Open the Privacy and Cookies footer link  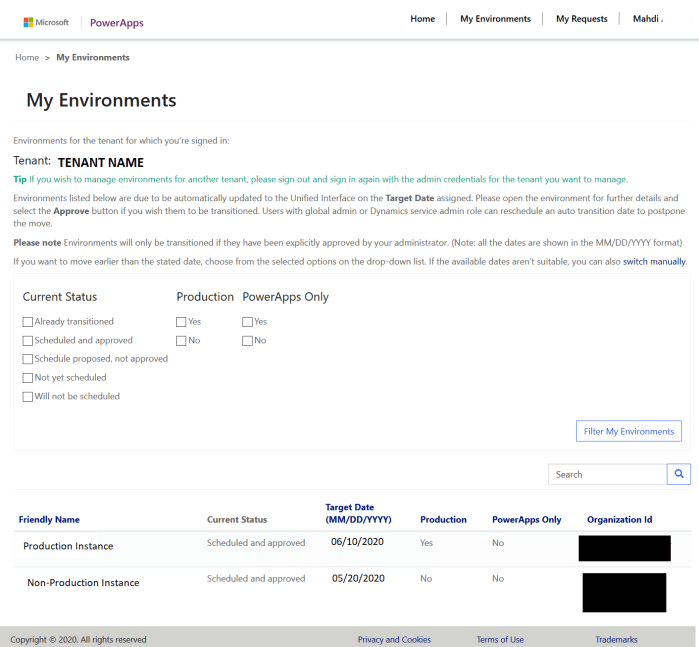point(394,639)
